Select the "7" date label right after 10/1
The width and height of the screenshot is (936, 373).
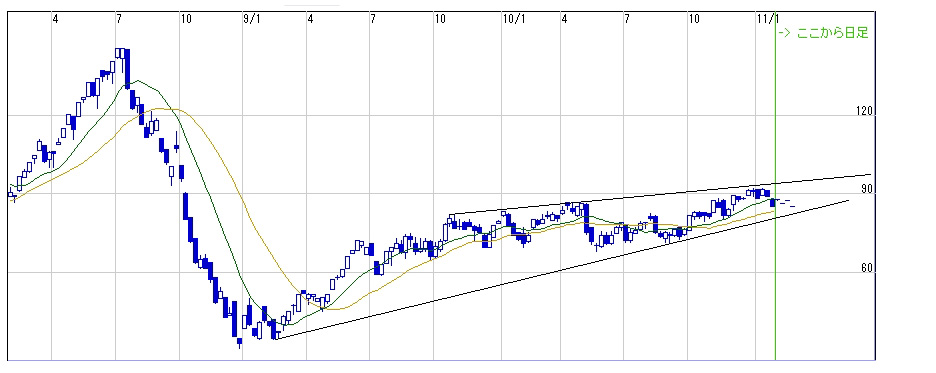pyautogui.click(x=627, y=19)
